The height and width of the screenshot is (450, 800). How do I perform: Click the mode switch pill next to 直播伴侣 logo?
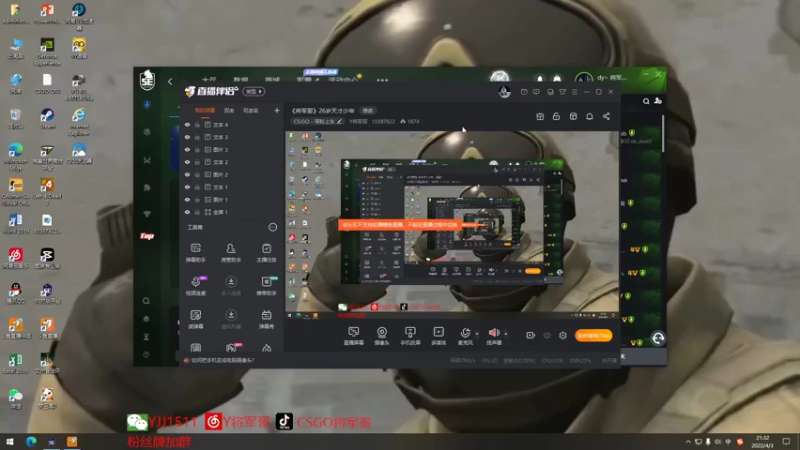254,91
